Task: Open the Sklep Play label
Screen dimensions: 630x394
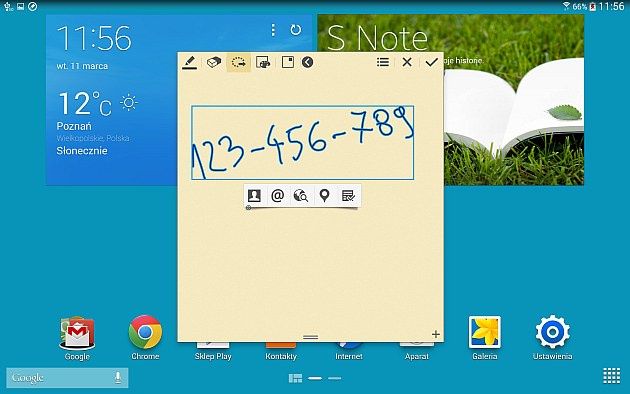Action: tap(213, 356)
